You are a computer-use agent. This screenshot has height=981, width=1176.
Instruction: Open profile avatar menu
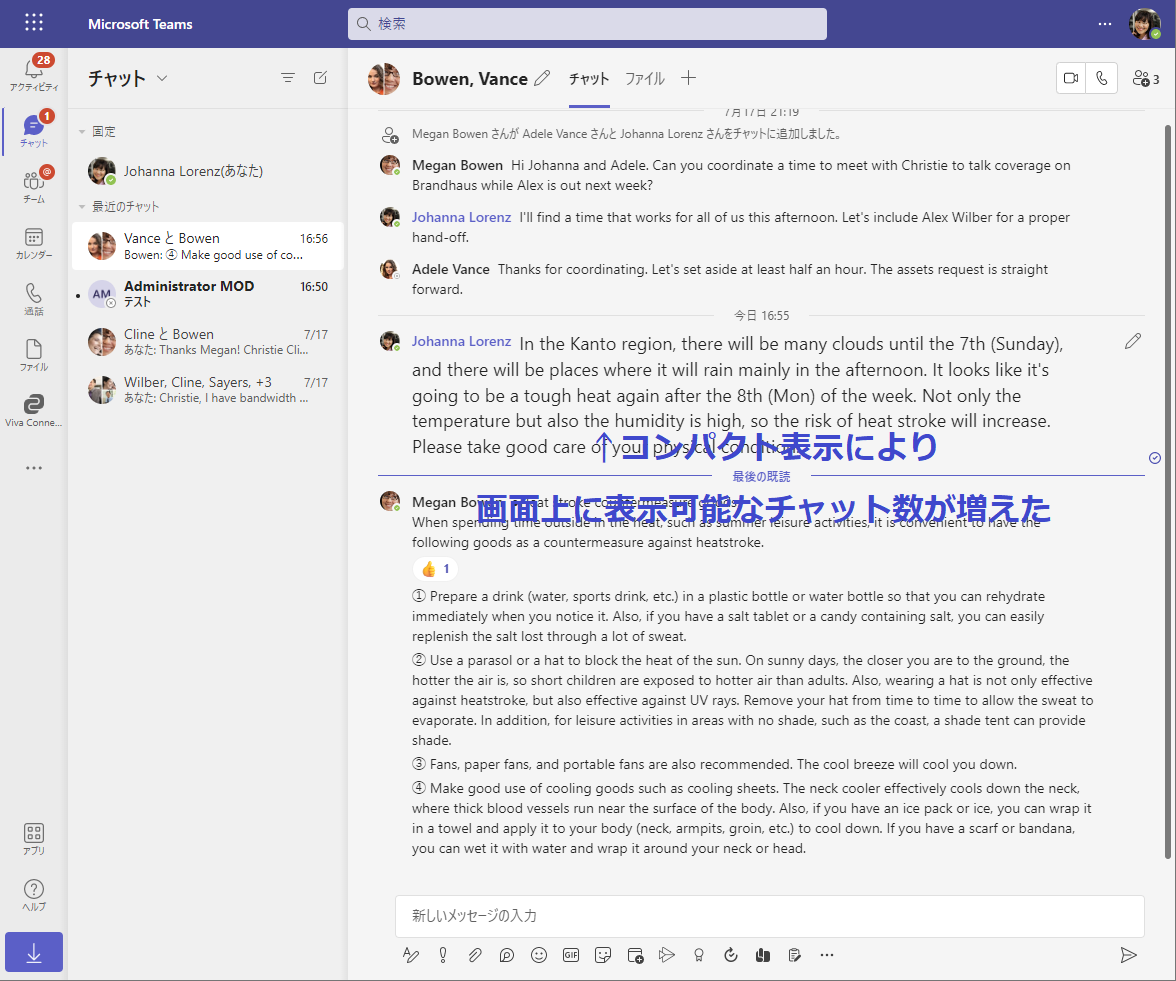tap(1145, 23)
